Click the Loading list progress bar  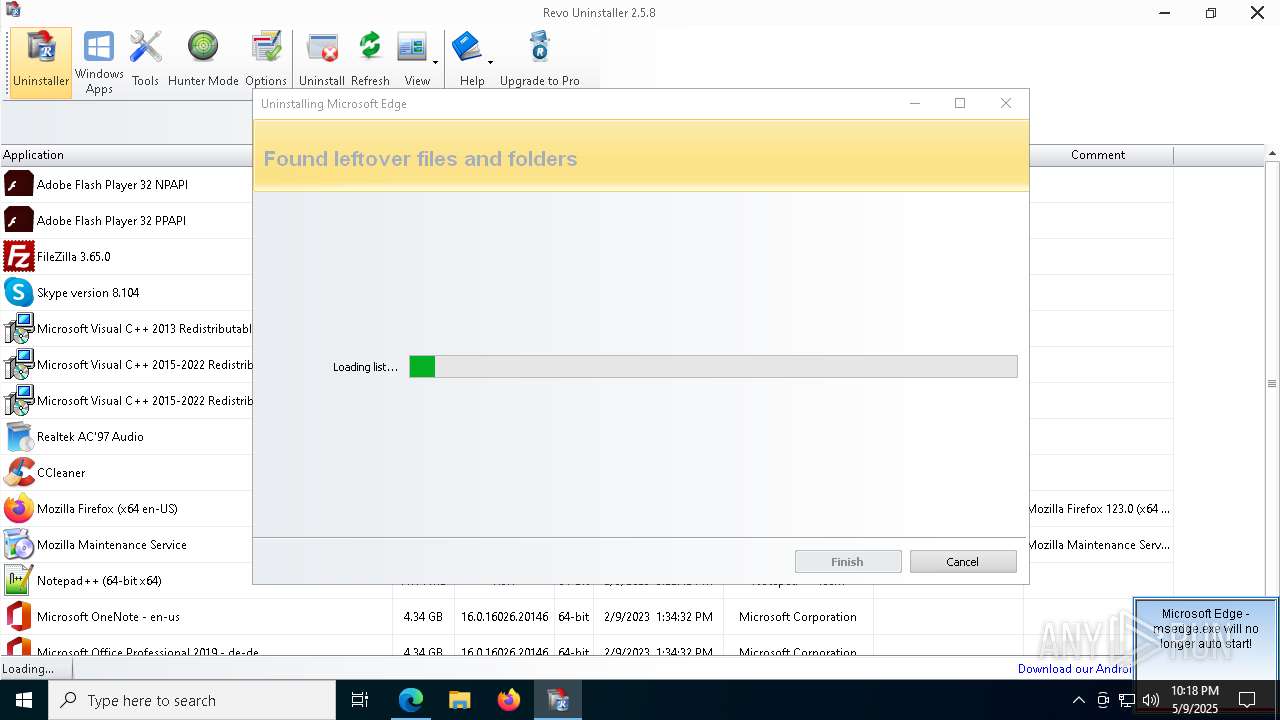[x=713, y=366]
